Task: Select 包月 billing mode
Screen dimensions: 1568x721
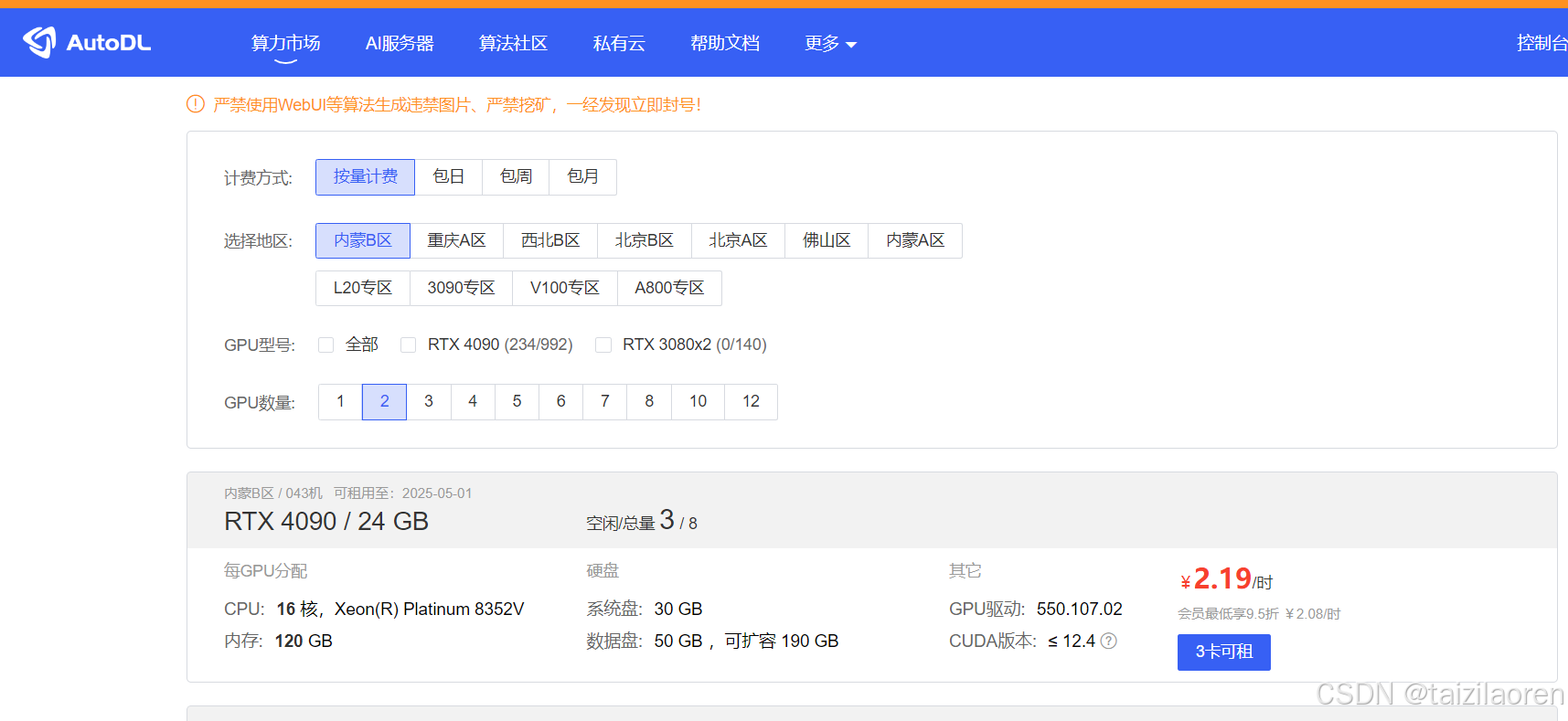Action: pos(582,176)
